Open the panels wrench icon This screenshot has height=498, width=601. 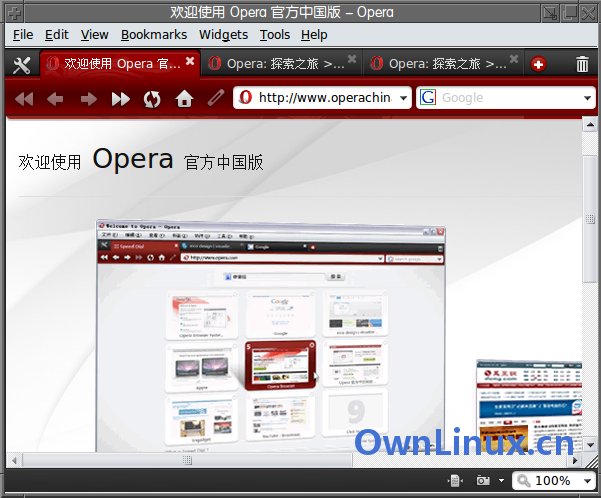point(21,65)
